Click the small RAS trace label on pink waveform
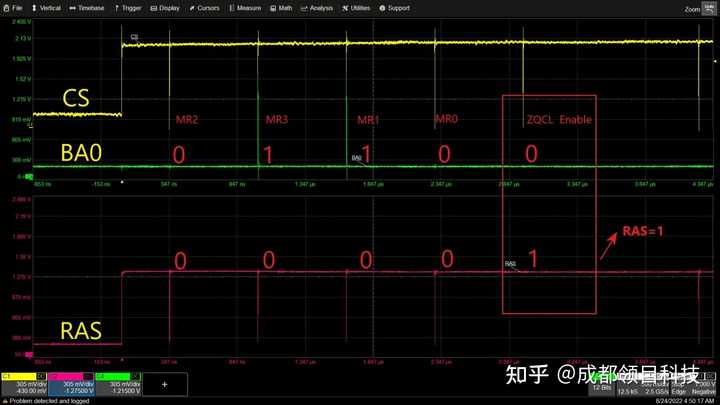The image size is (720, 405). point(510,264)
